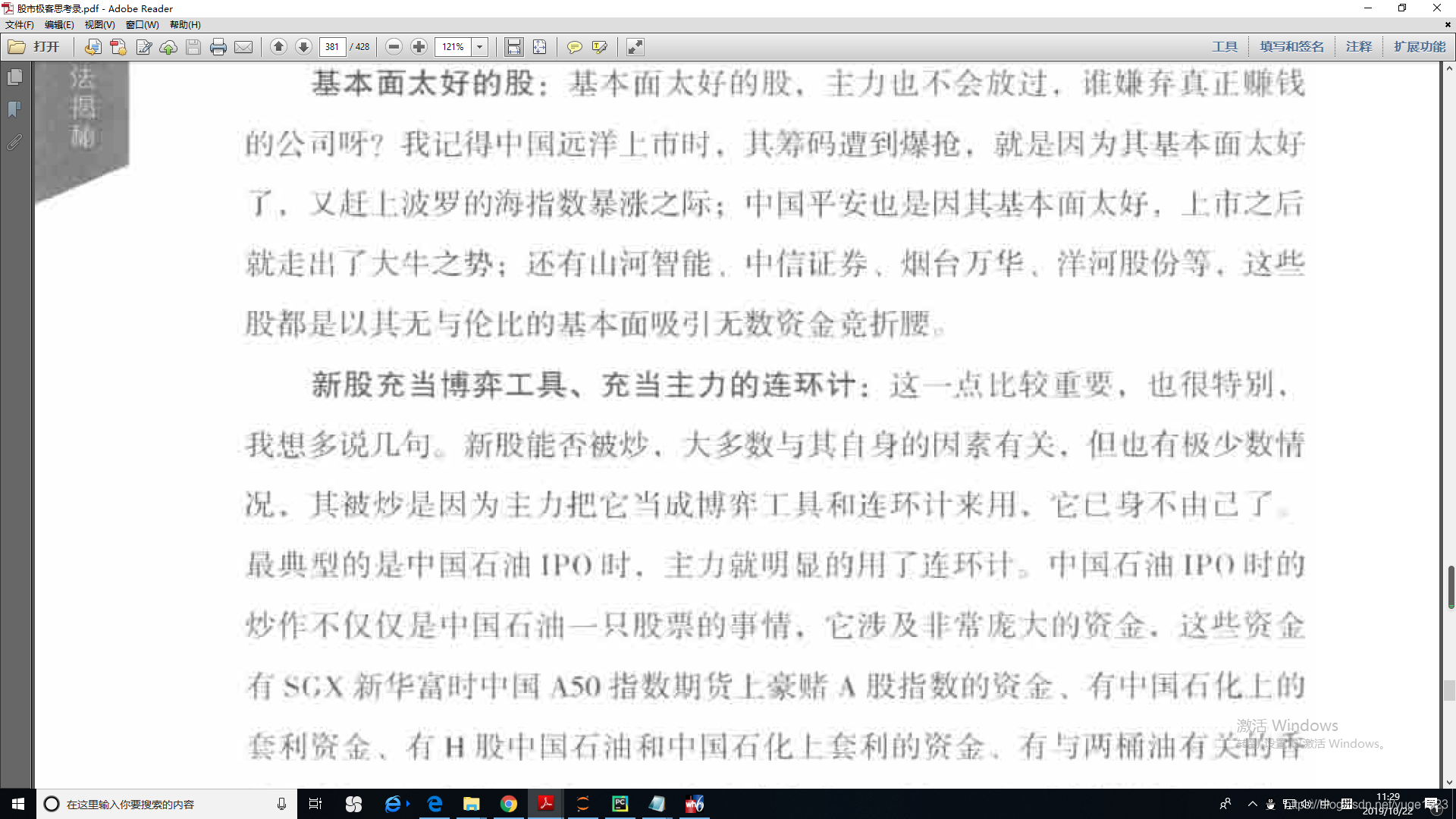
Task: Click the People icon in system tray
Action: click(x=1225, y=804)
